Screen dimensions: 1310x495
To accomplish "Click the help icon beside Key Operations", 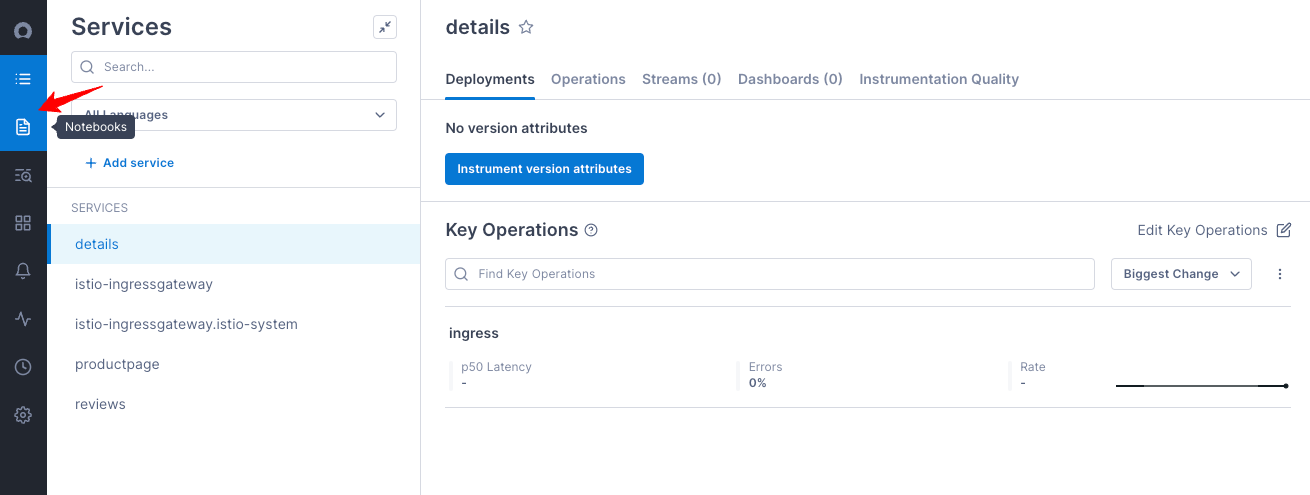I will click(591, 231).
